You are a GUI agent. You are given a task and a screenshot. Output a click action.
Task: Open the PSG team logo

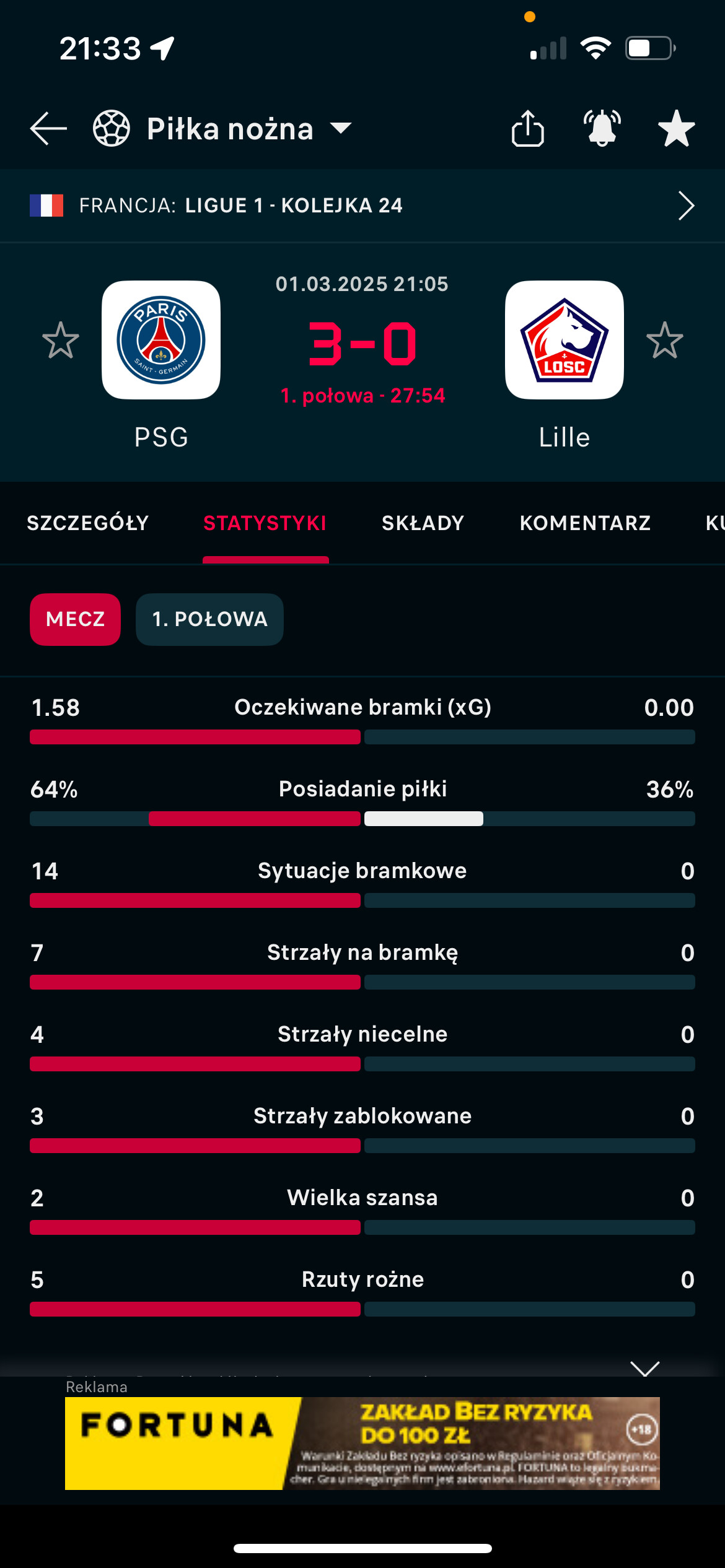(161, 340)
